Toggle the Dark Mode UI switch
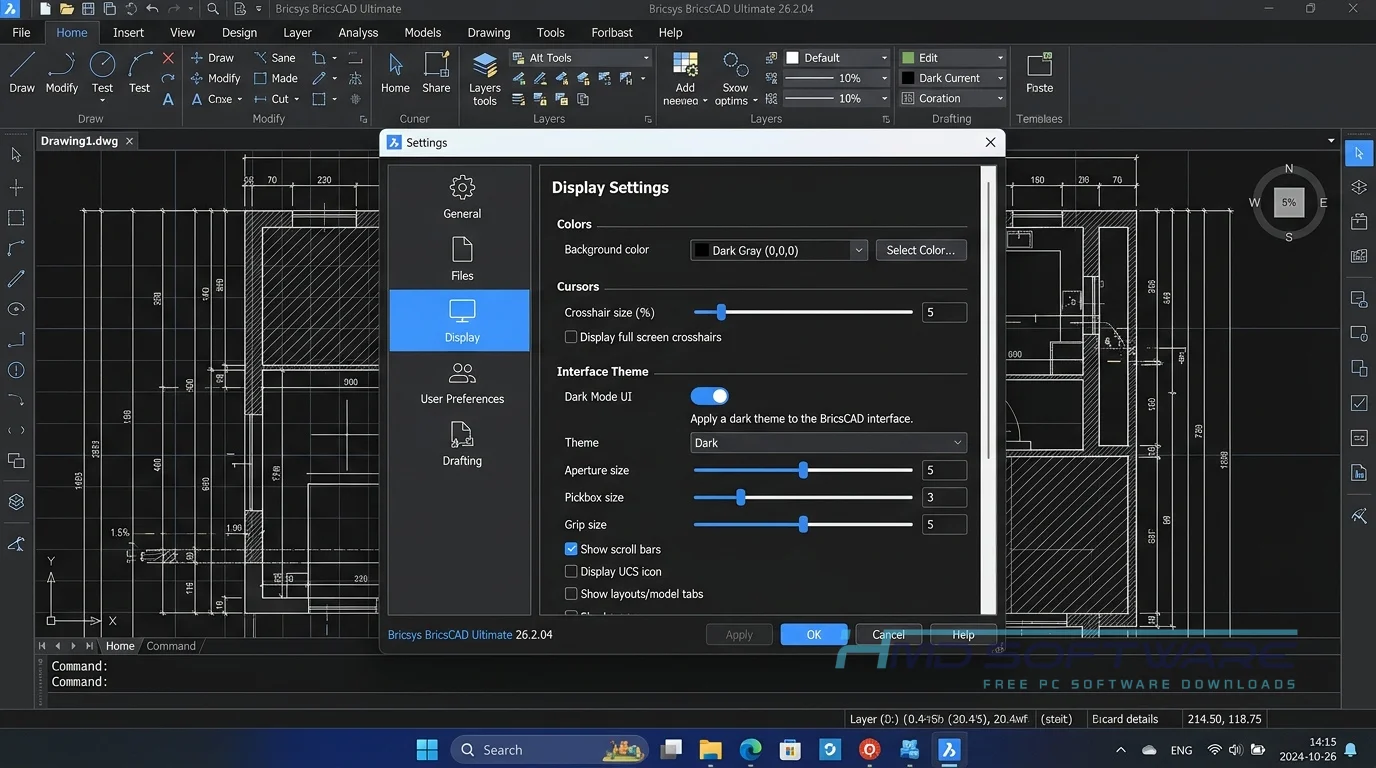Screen dimensions: 1376x768 [x=710, y=397]
